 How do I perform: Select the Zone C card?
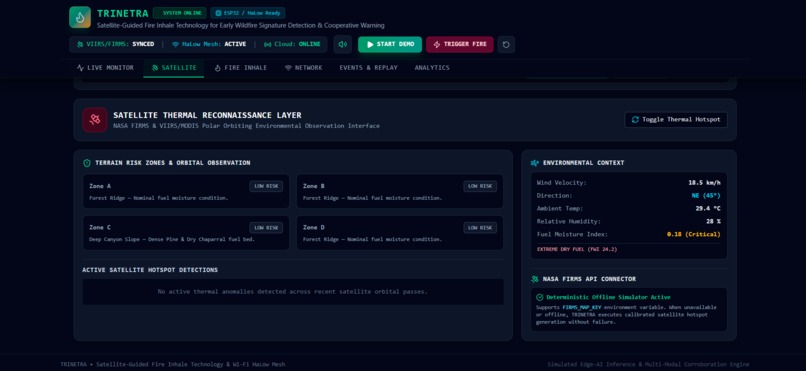pos(186,233)
